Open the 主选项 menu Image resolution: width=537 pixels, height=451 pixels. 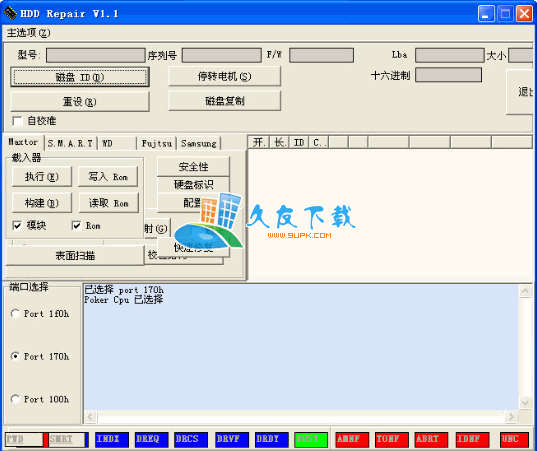click(x=28, y=33)
